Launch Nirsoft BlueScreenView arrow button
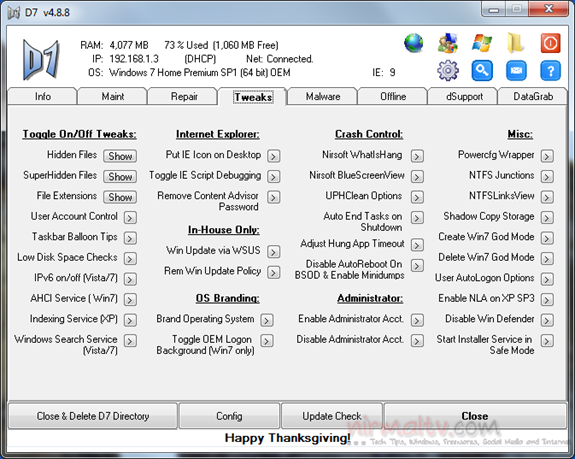 tap(417, 177)
